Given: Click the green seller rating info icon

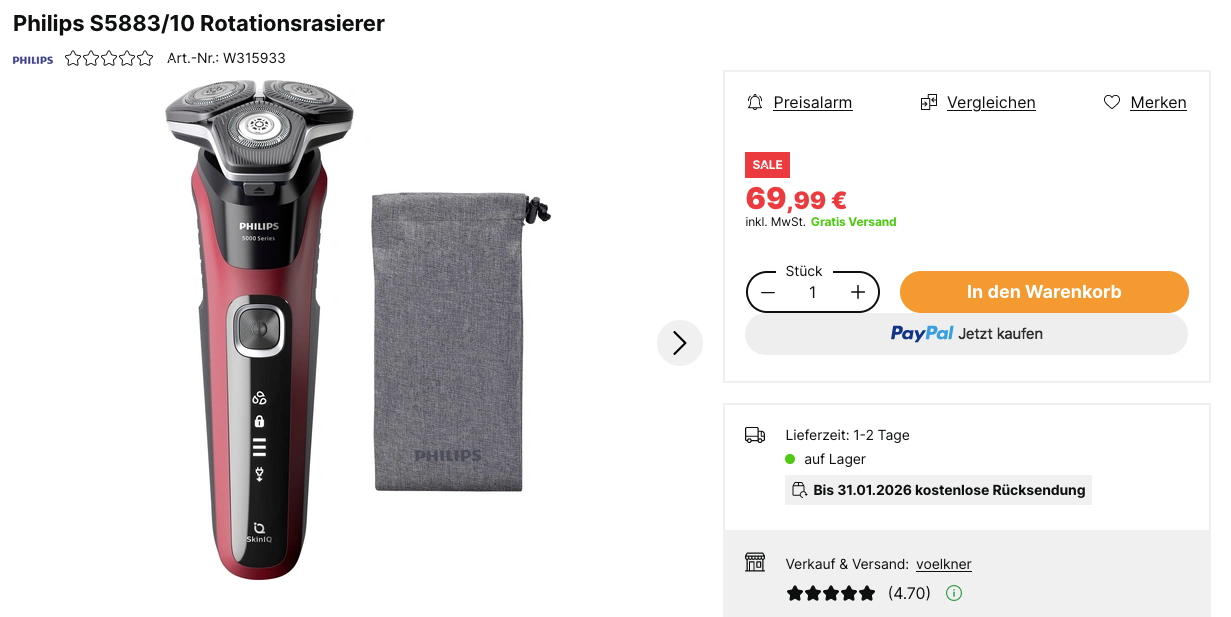Looking at the screenshot, I should click(x=954, y=593).
